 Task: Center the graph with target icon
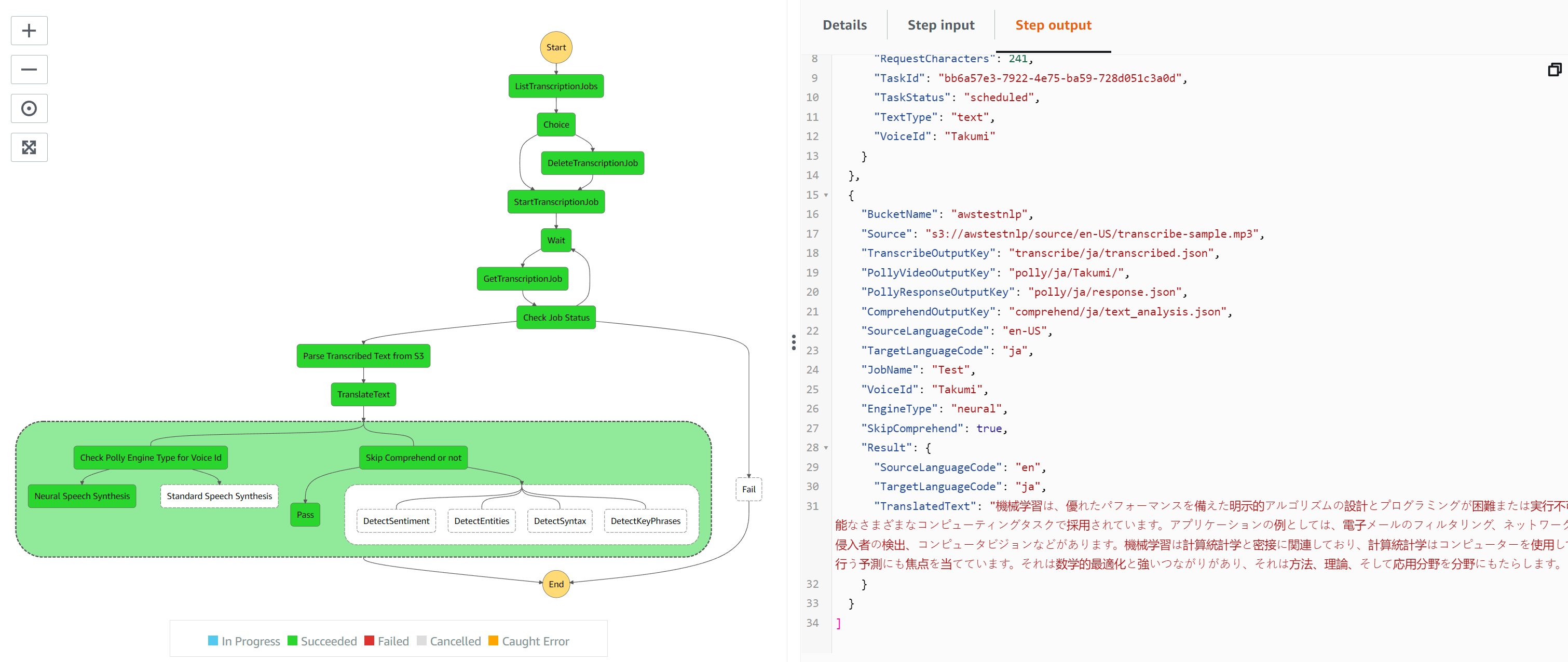point(29,109)
